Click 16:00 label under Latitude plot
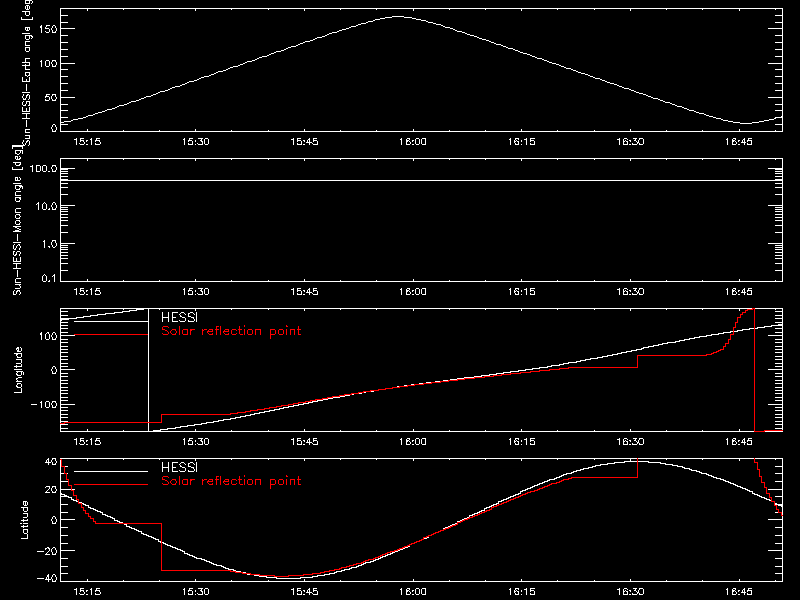The width and height of the screenshot is (800, 600). coord(413,592)
